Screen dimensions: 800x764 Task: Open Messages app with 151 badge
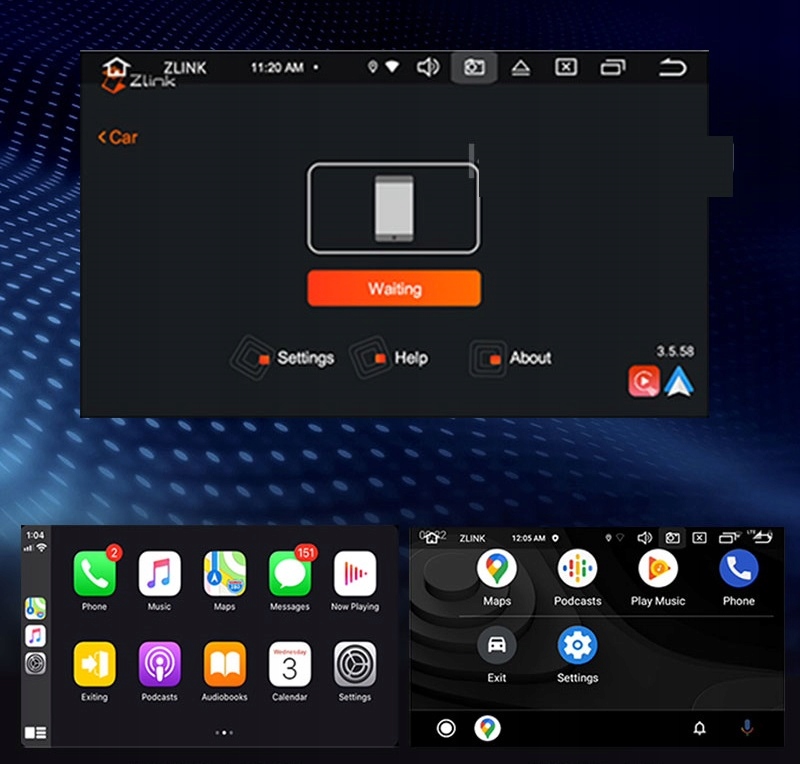[290, 575]
